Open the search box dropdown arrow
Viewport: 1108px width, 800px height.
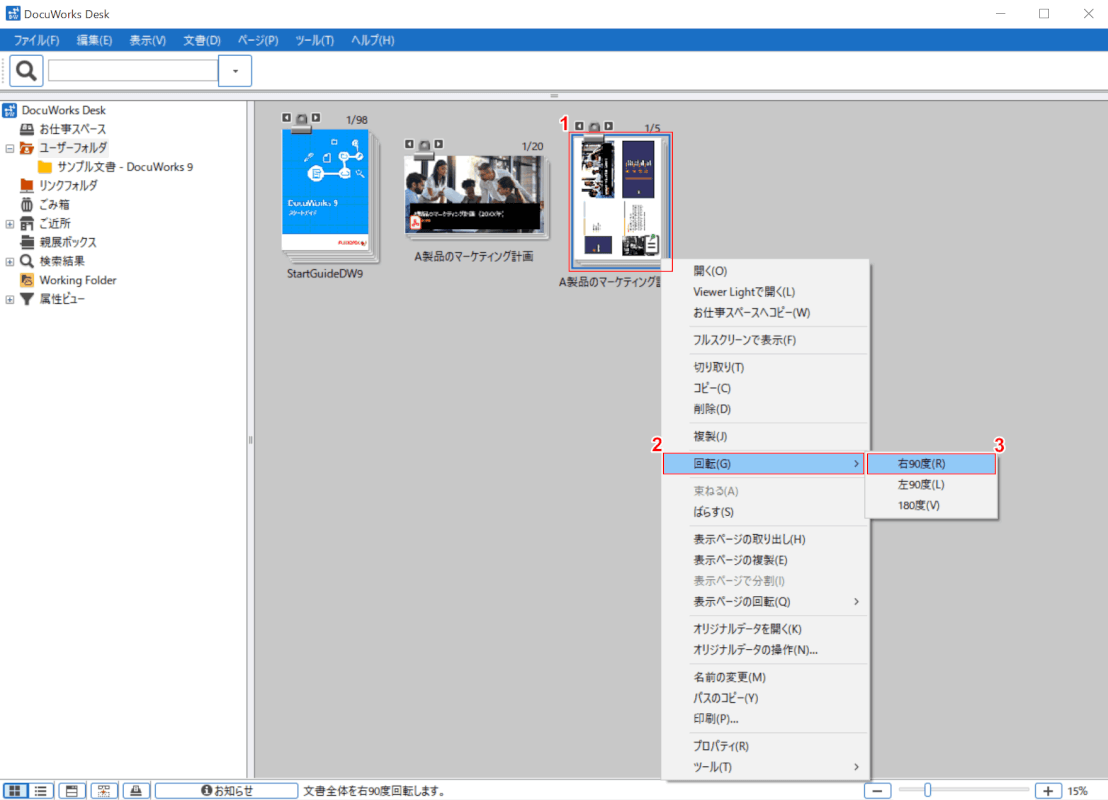pyautogui.click(x=235, y=71)
